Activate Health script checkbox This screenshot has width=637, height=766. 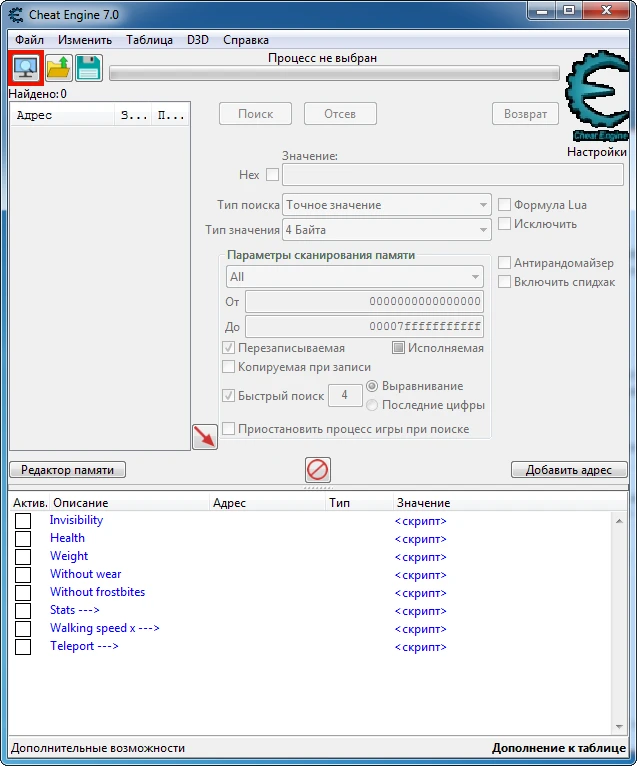tap(23, 539)
